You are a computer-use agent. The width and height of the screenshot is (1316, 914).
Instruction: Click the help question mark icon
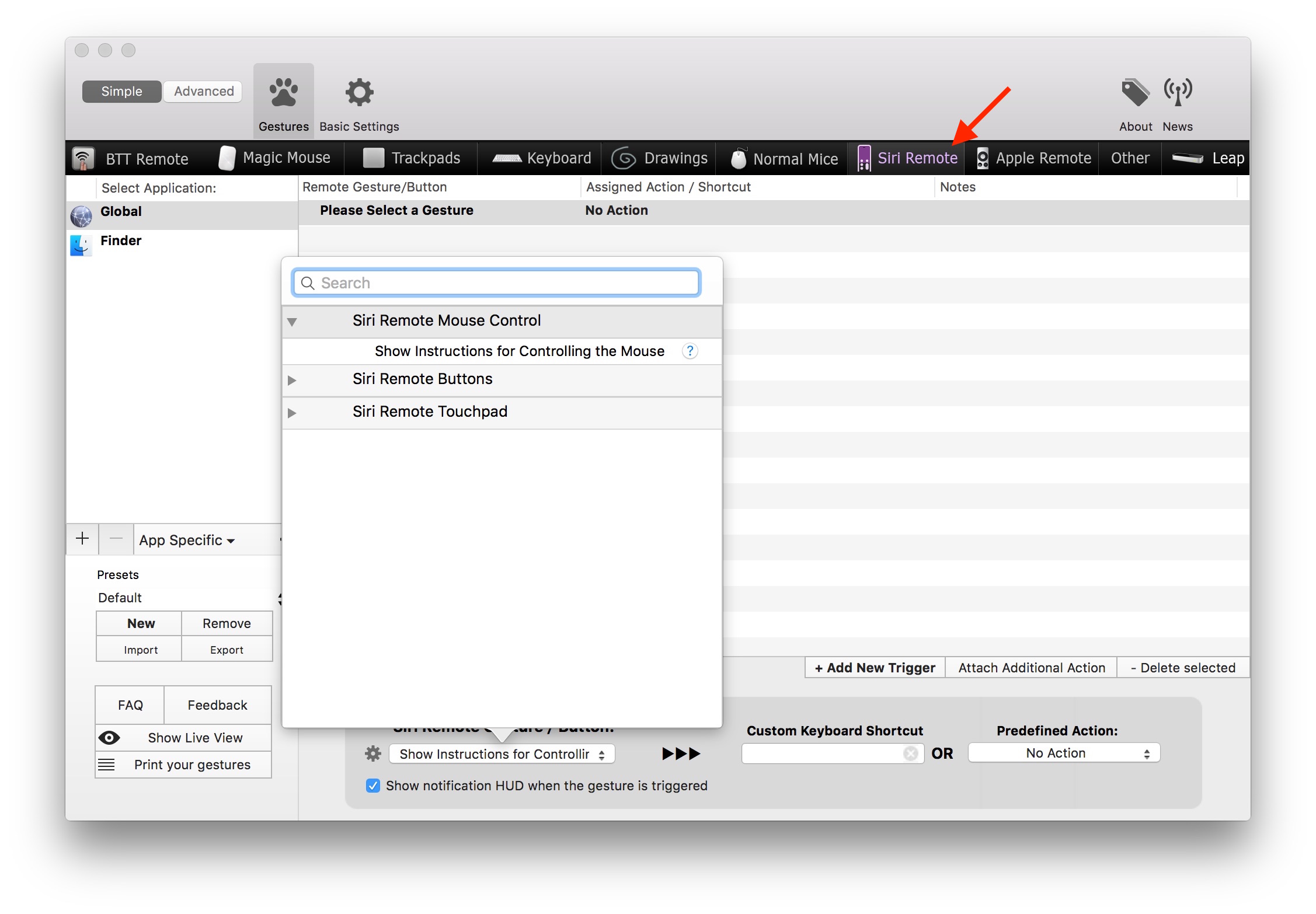(690, 351)
